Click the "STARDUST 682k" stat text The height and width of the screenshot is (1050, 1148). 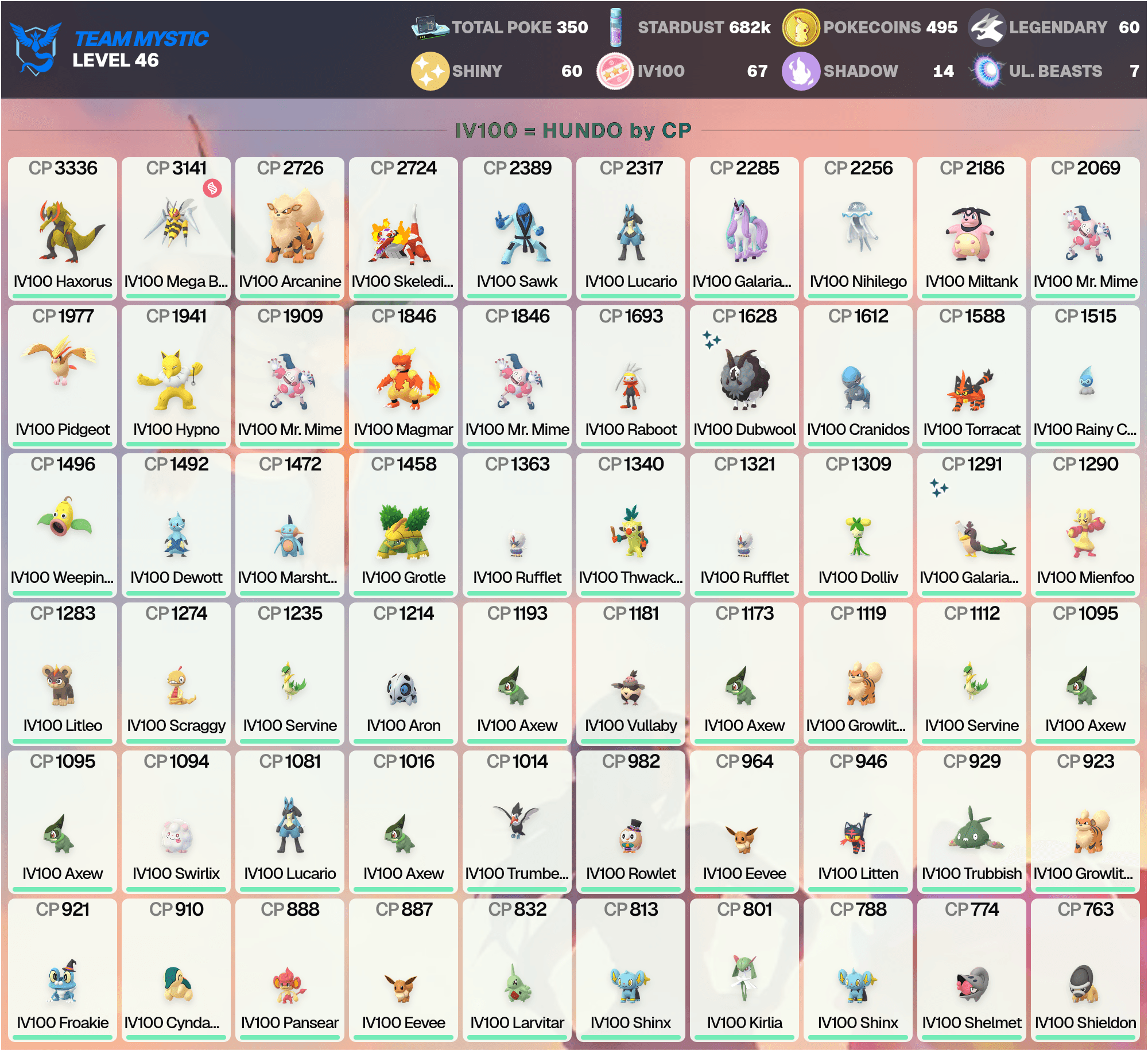click(704, 27)
